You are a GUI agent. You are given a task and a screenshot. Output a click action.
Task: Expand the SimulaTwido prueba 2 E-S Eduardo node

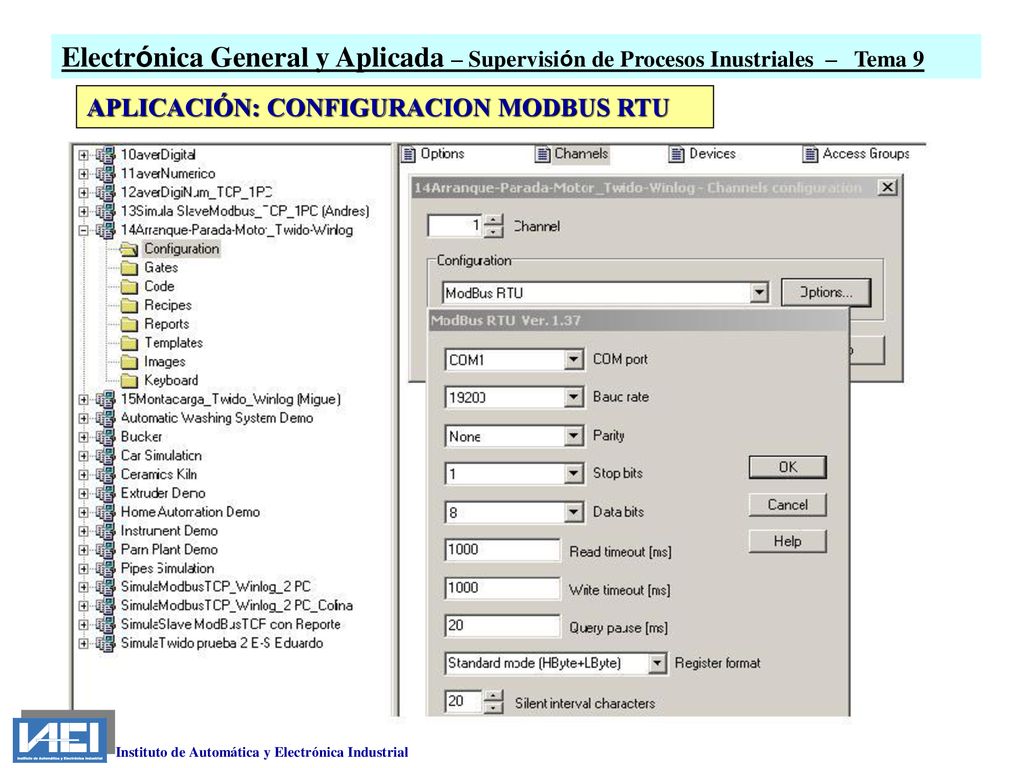(x=84, y=644)
